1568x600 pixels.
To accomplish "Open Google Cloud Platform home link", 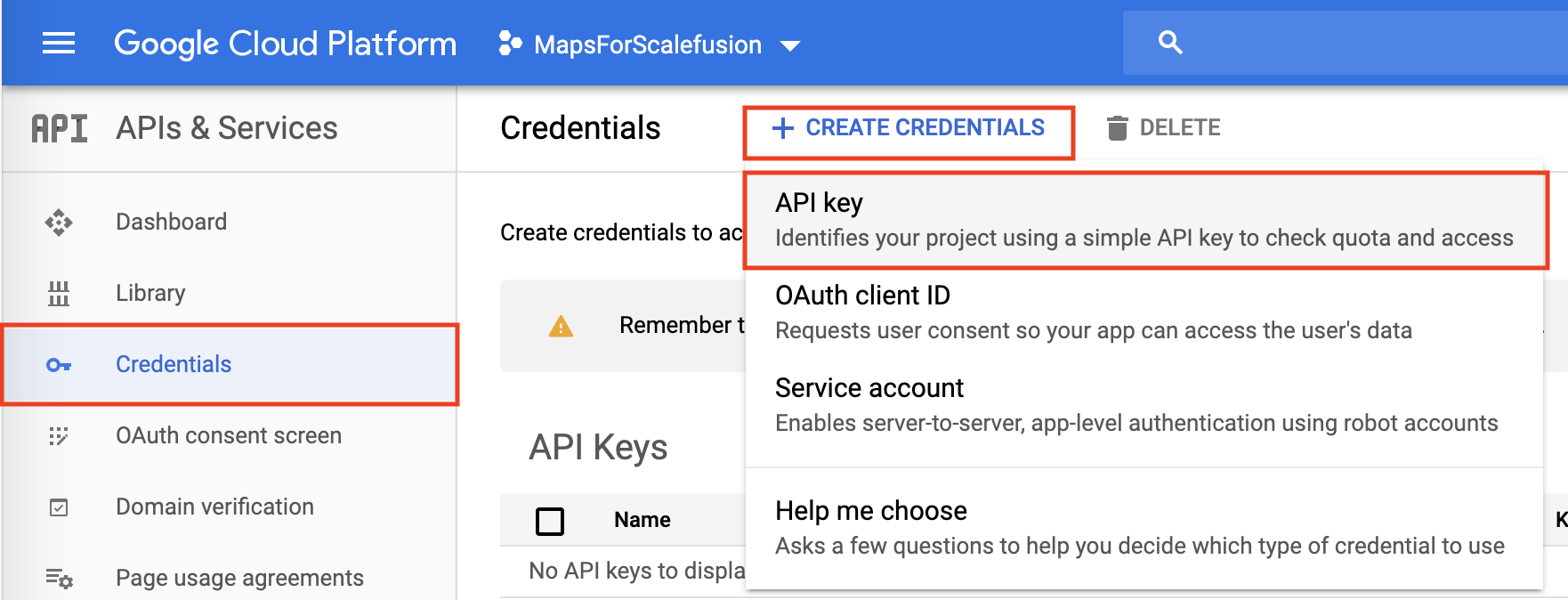I will pyautogui.click(x=285, y=44).
